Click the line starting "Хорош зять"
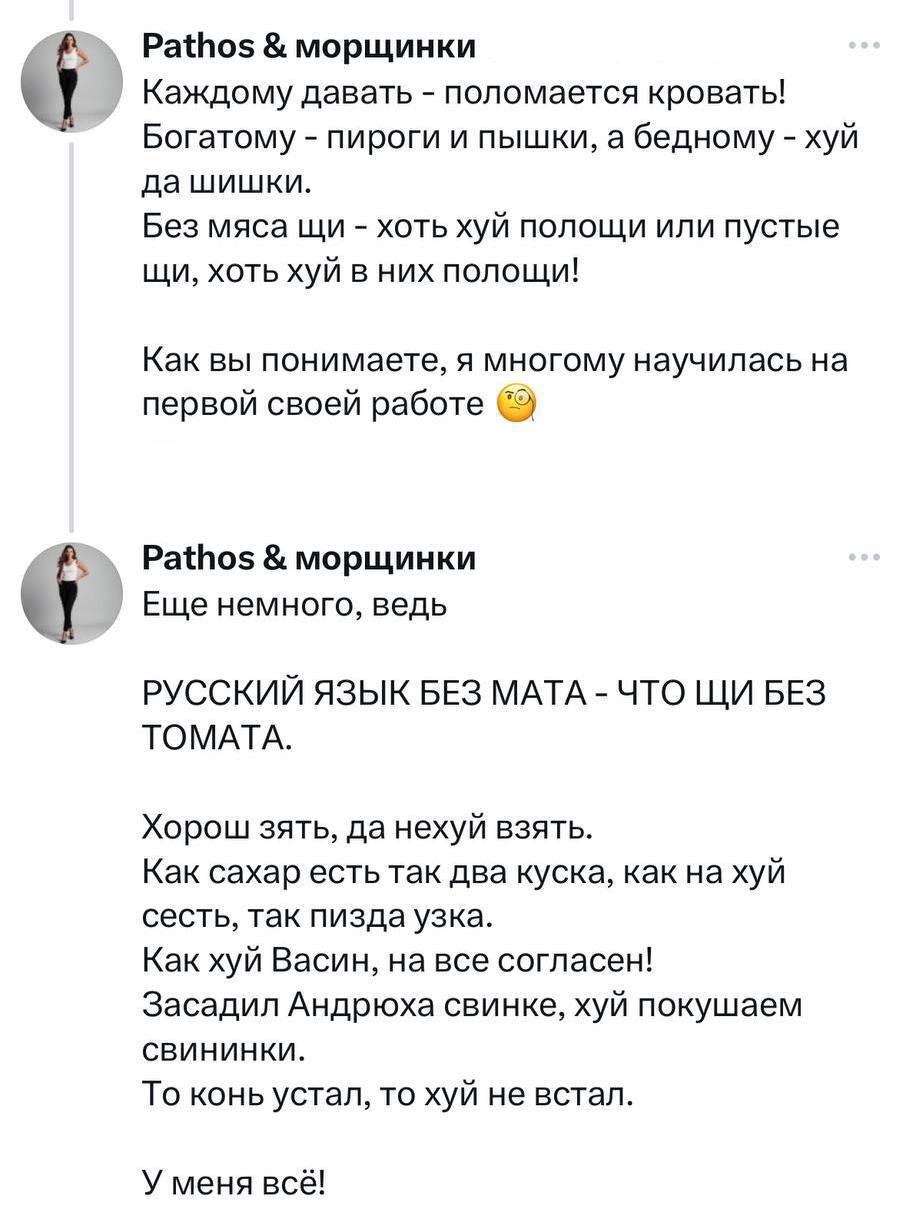 (x=369, y=828)
